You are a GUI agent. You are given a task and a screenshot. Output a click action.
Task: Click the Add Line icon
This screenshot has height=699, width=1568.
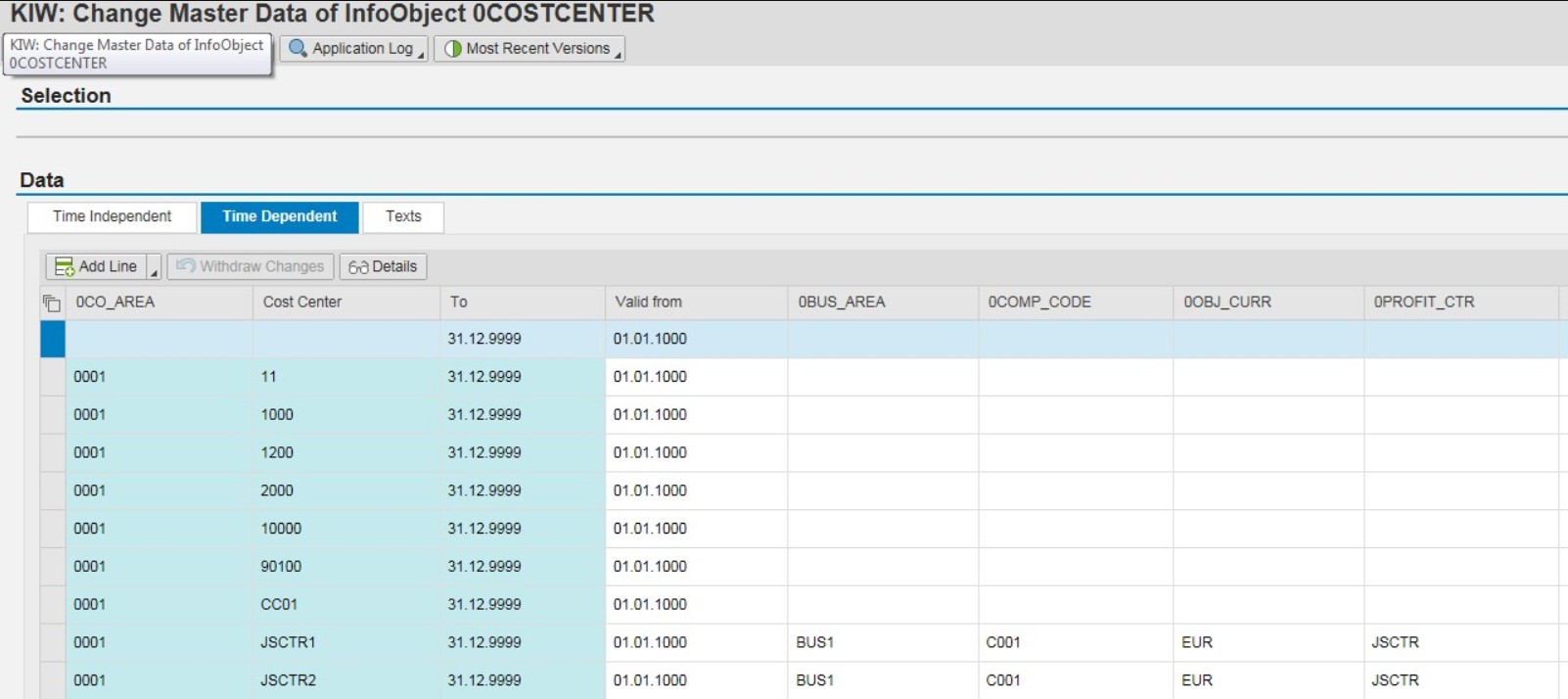(x=65, y=266)
